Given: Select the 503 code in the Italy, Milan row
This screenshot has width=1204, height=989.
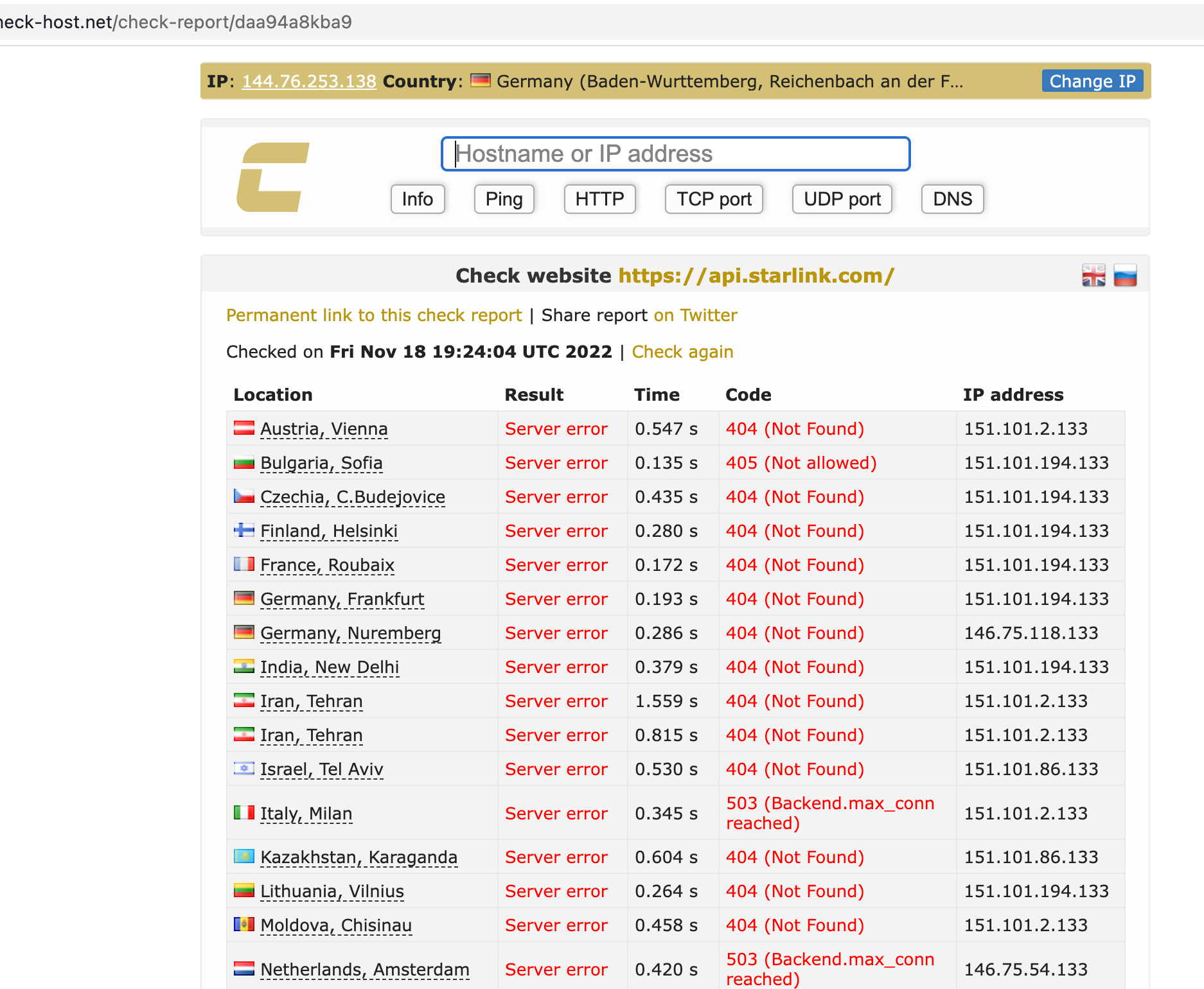Looking at the screenshot, I should pos(830,813).
